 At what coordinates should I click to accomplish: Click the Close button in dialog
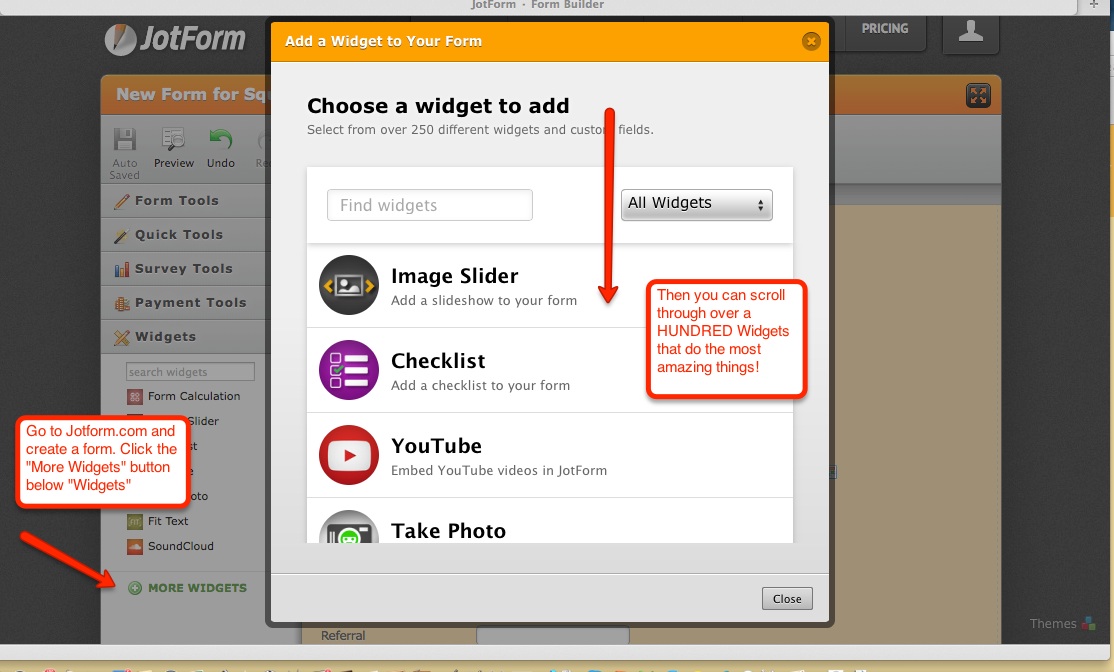tap(787, 599)
